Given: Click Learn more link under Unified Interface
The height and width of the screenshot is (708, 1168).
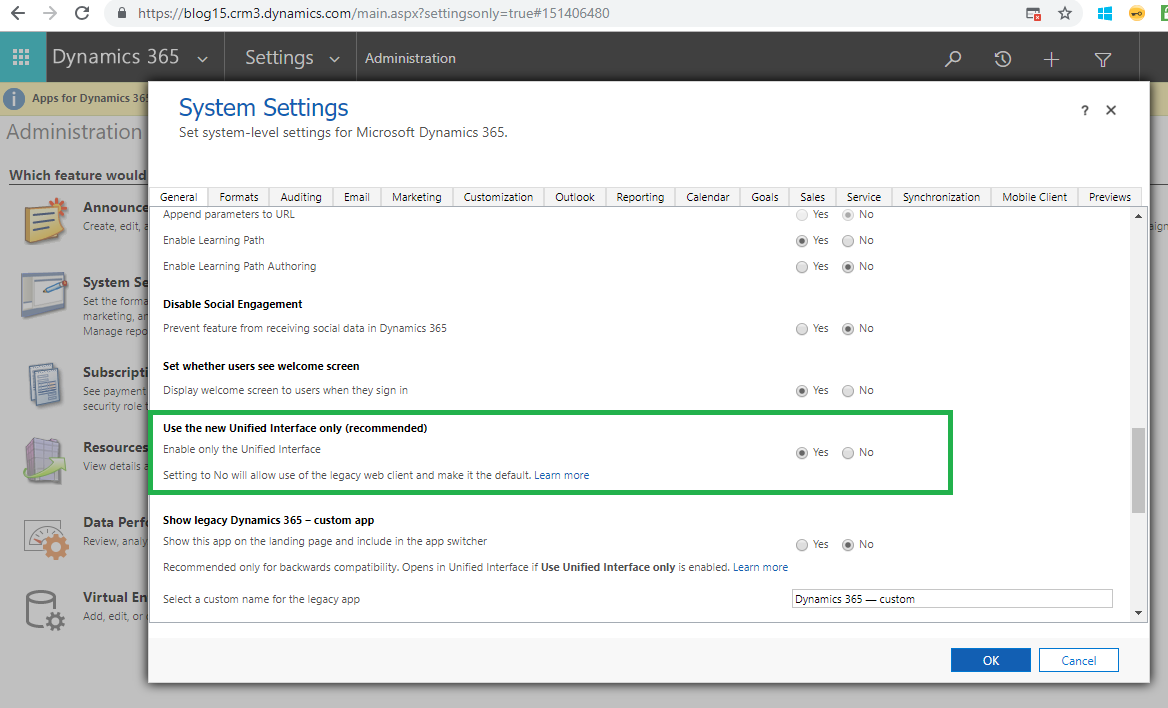Looking at the screenshot, I should (561, 475).
